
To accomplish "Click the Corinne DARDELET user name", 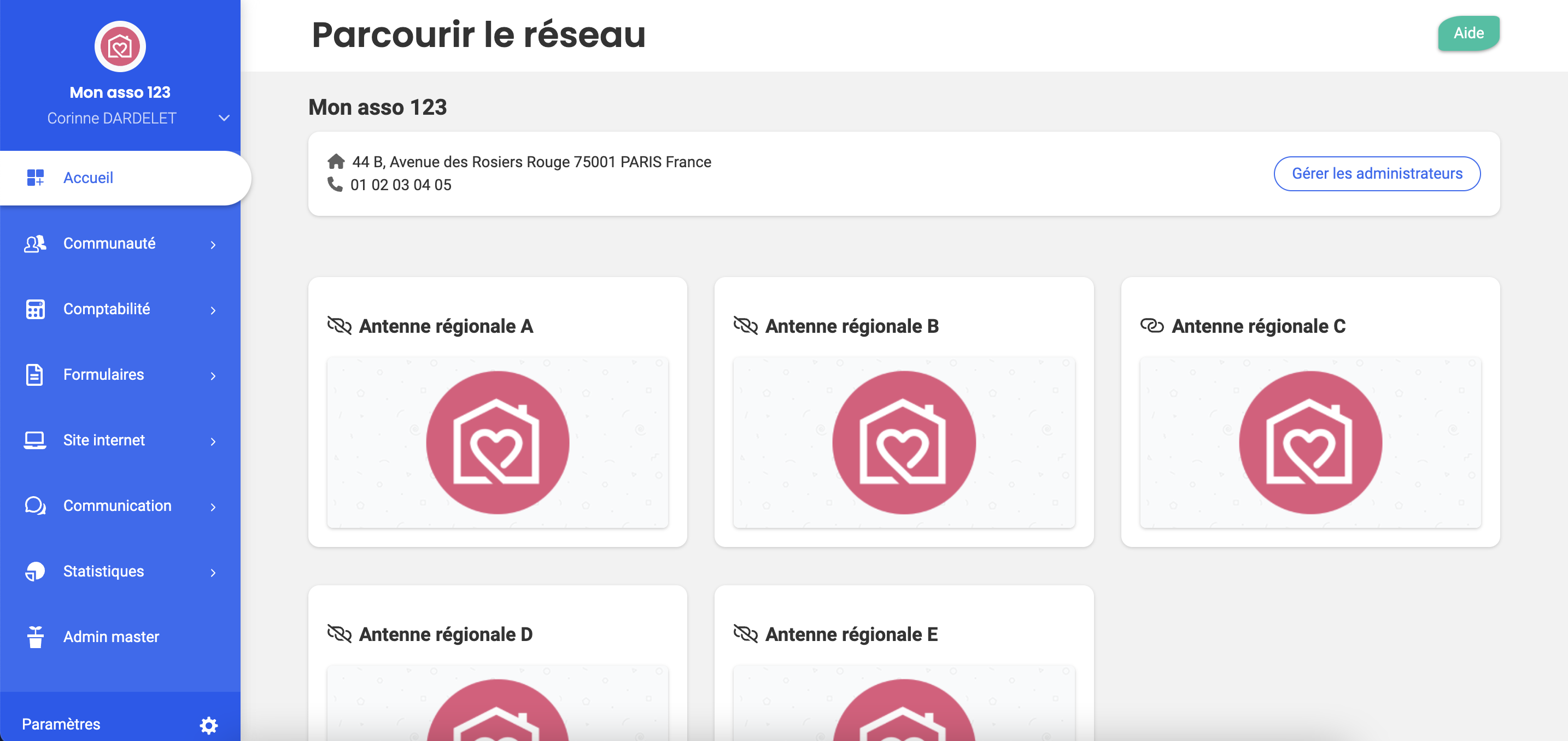I will coord(112,118).
